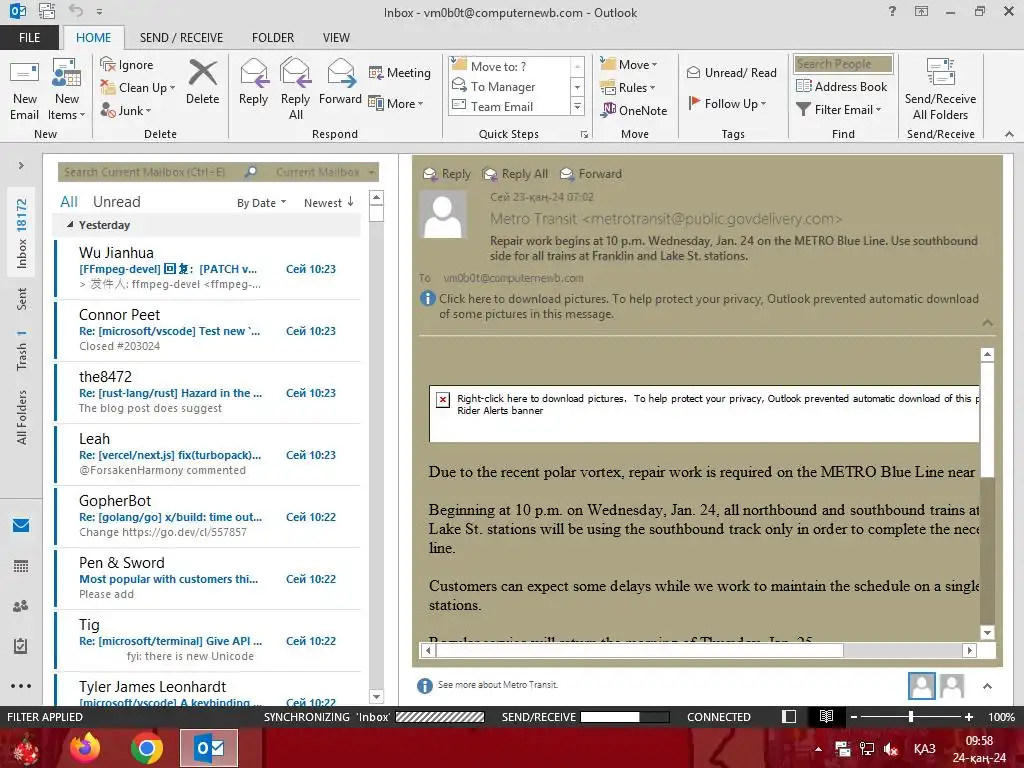Filter the list to Unread messages
The width and height of the screenshot is (1024, 768).
tap(116, 202)
